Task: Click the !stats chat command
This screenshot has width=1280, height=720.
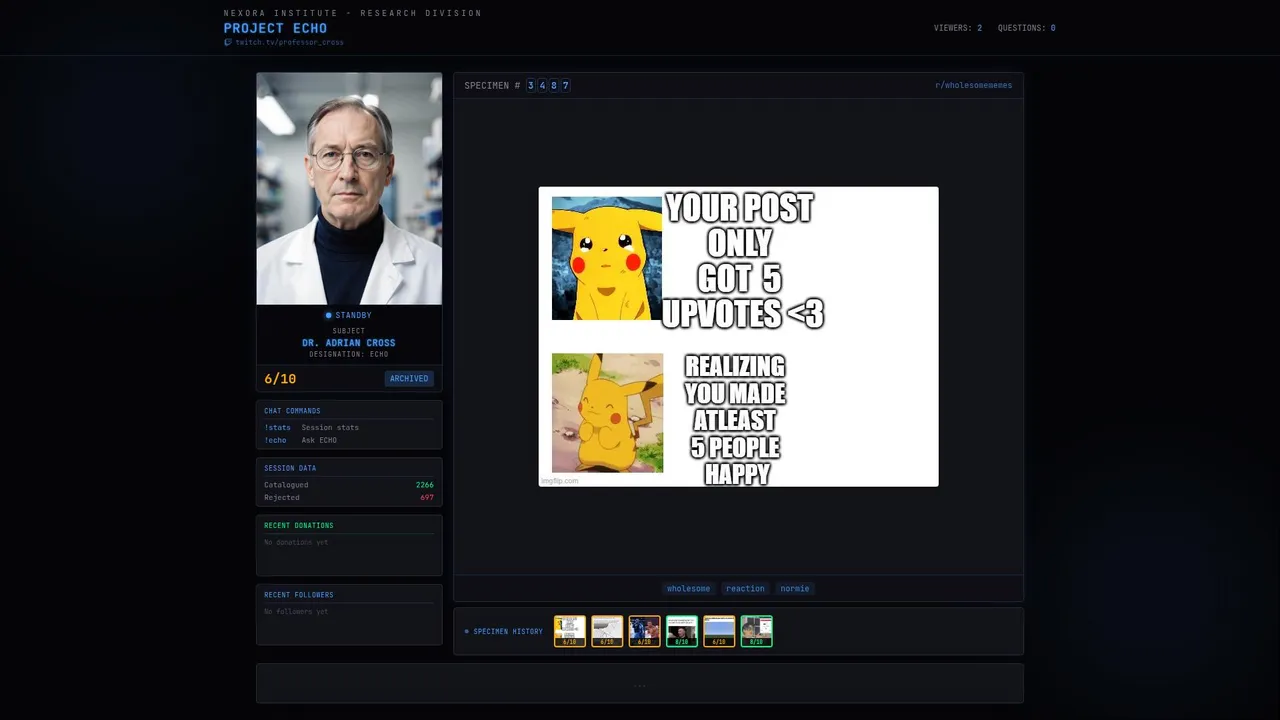Action: pyautogui.click(x=277, y=428)
